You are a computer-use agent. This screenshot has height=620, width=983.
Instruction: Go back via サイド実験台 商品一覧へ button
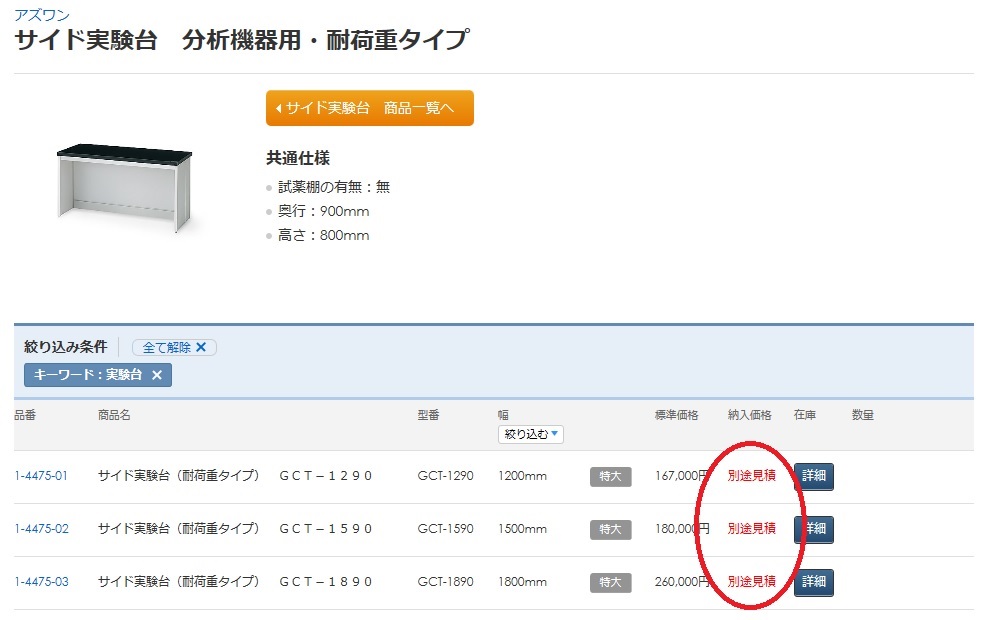[370, 108]
